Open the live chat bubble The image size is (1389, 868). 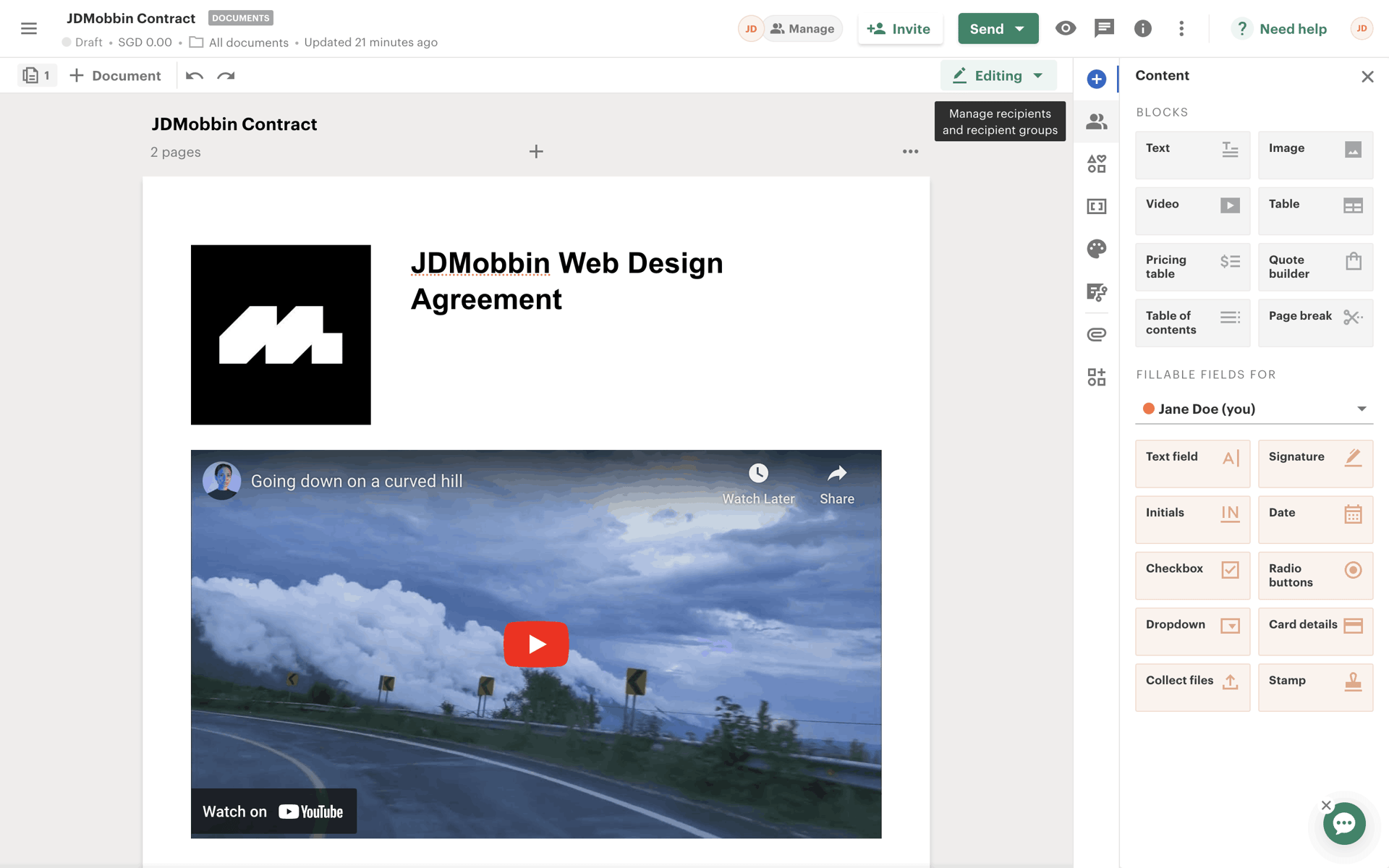[x=1344, y=823]
